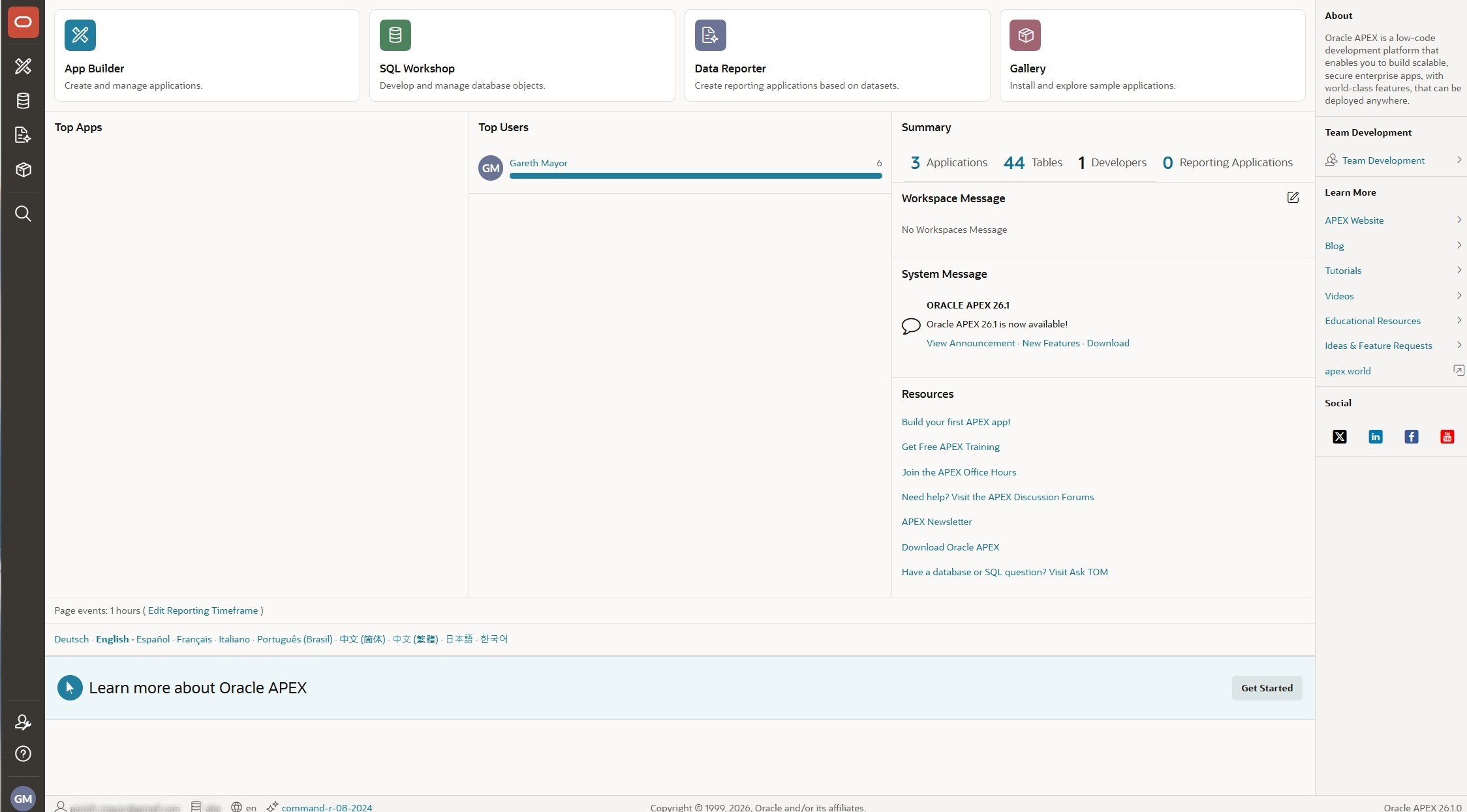Expand the Ideas & Feature Requests chevron
The height and width of the screenshot is (812, 1467).
click(x=1459, y=345)
